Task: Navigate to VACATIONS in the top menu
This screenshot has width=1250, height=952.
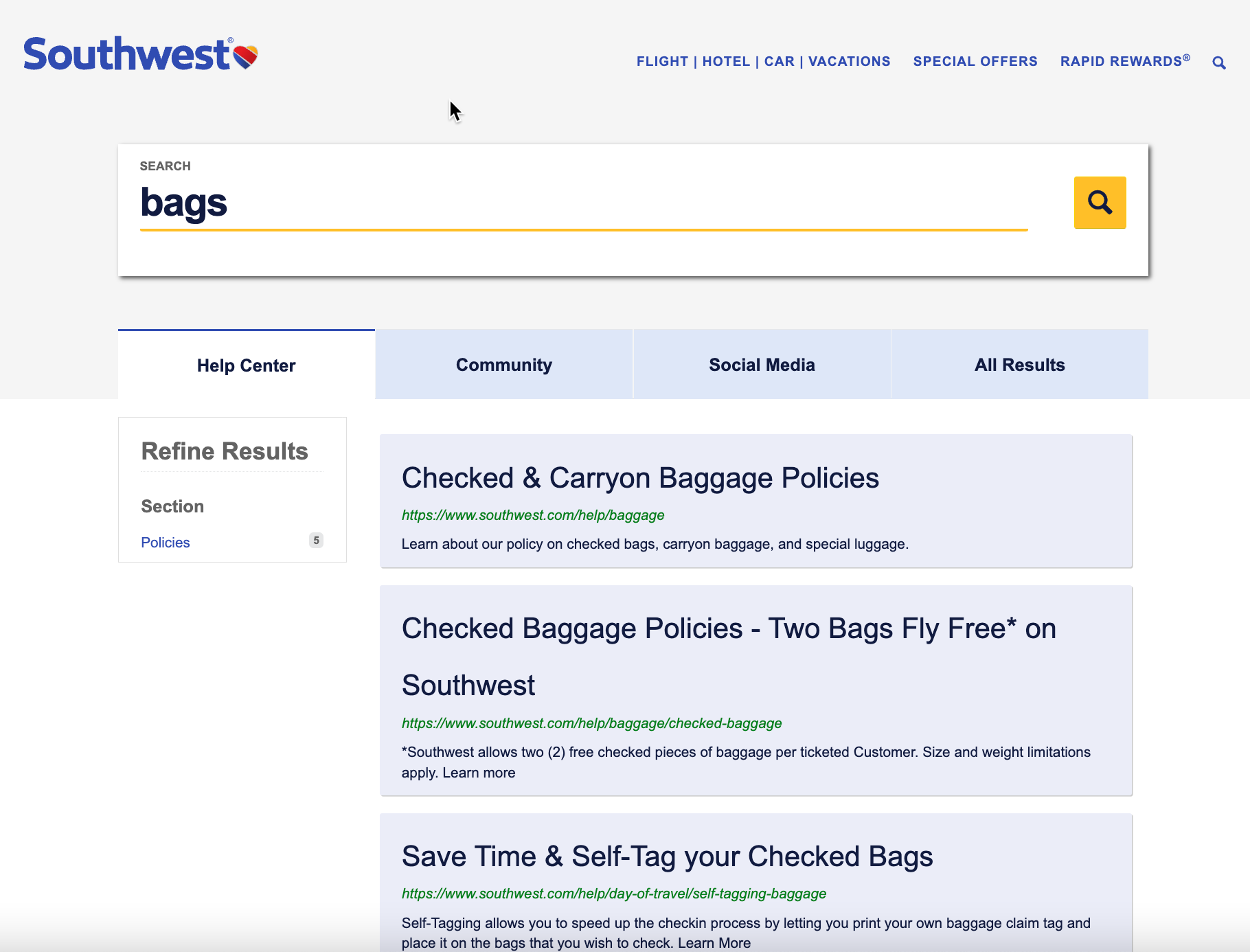Action: coord(849,61)
